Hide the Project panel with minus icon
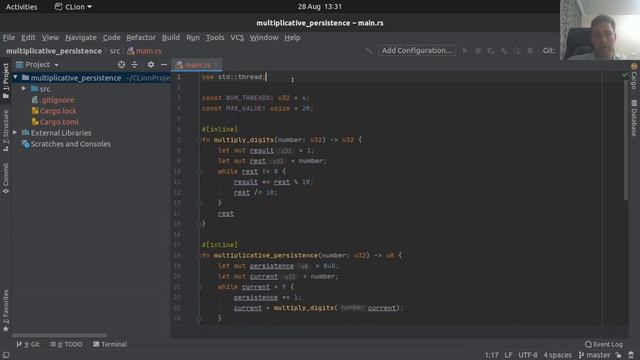 point(164,64)
